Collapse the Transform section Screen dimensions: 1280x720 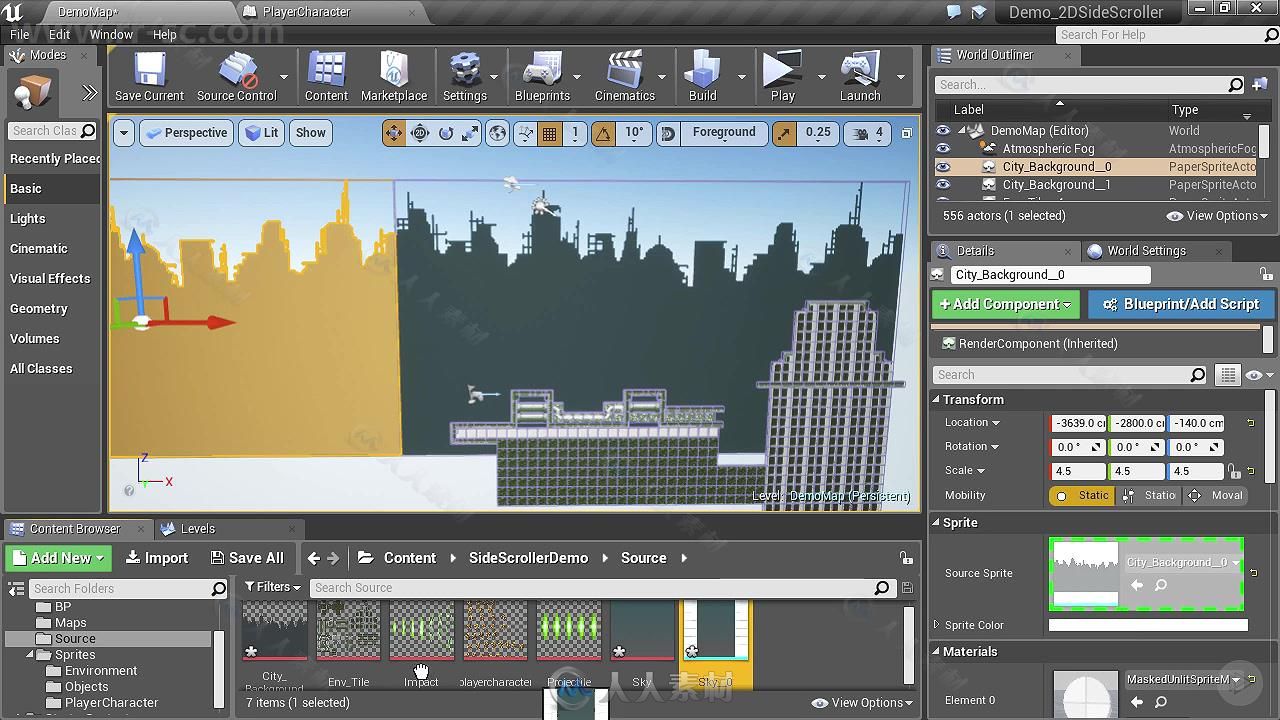(937, 399)
